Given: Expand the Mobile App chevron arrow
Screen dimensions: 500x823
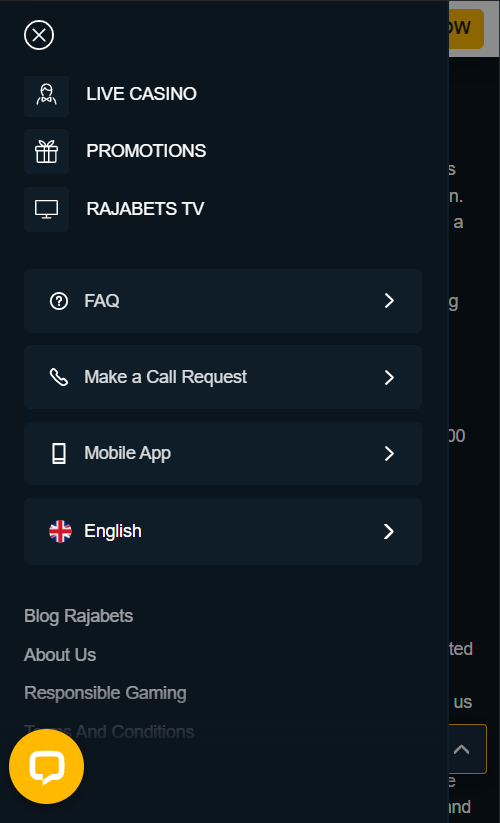Looking at the screenshot, I should pos(389,453).
